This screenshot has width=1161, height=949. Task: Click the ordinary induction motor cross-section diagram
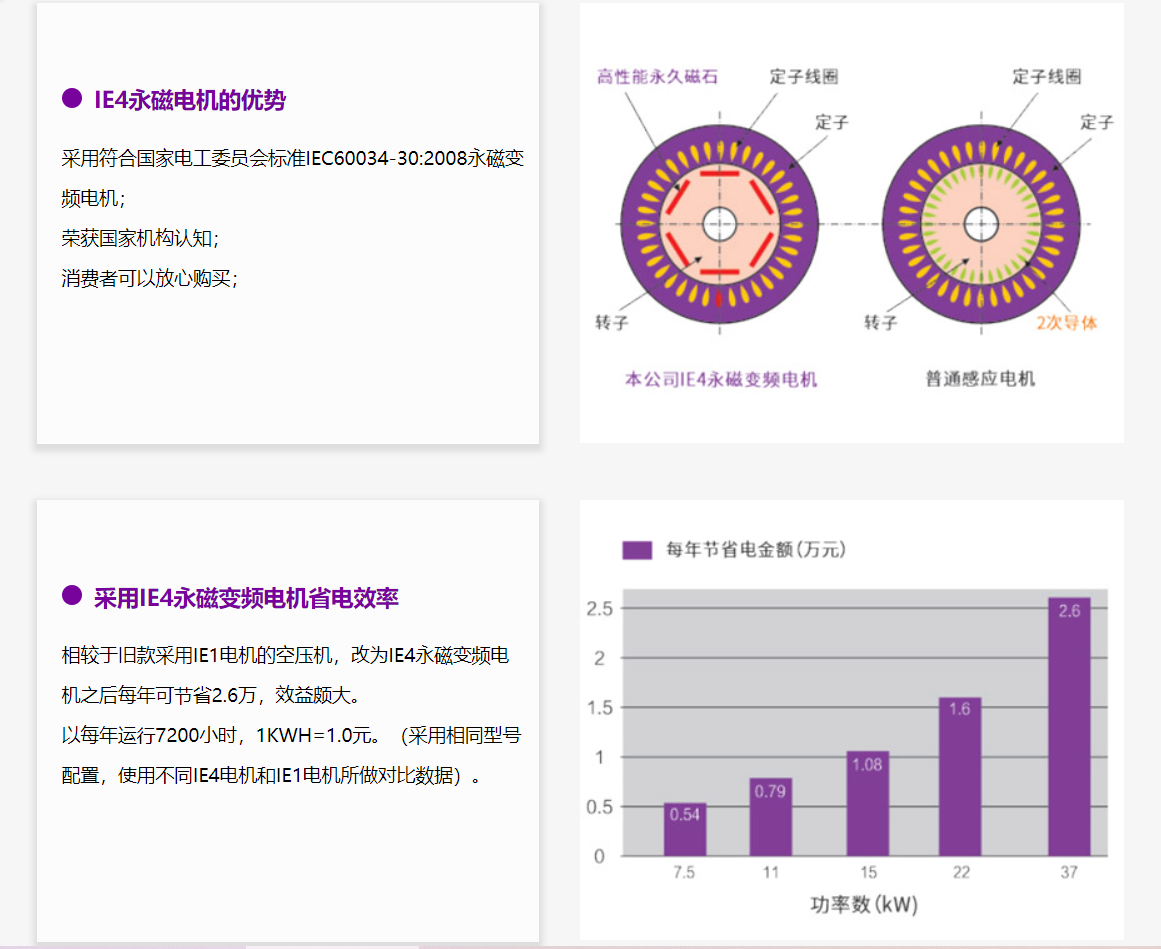981,223
